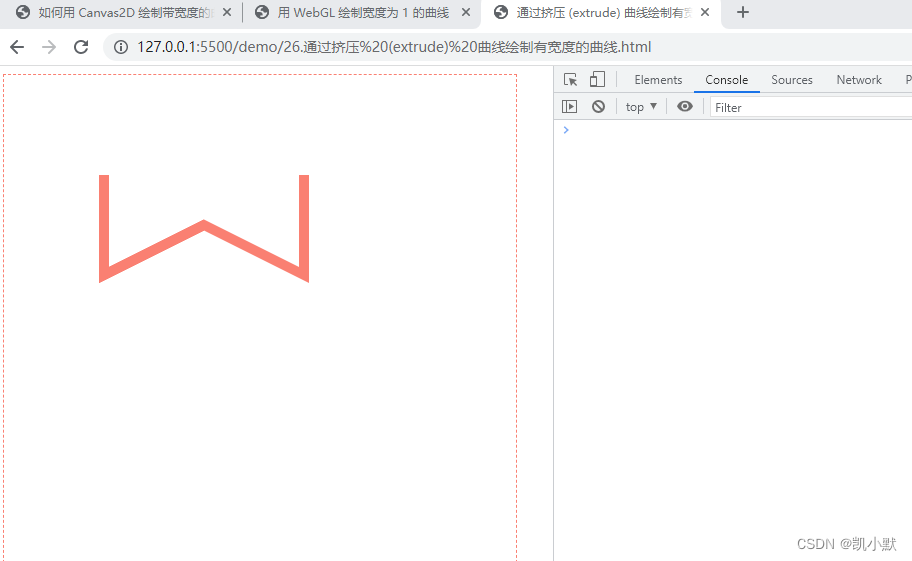Click the browser back arrow
This screenshot has height=561, width=912.
click(17, 47)
